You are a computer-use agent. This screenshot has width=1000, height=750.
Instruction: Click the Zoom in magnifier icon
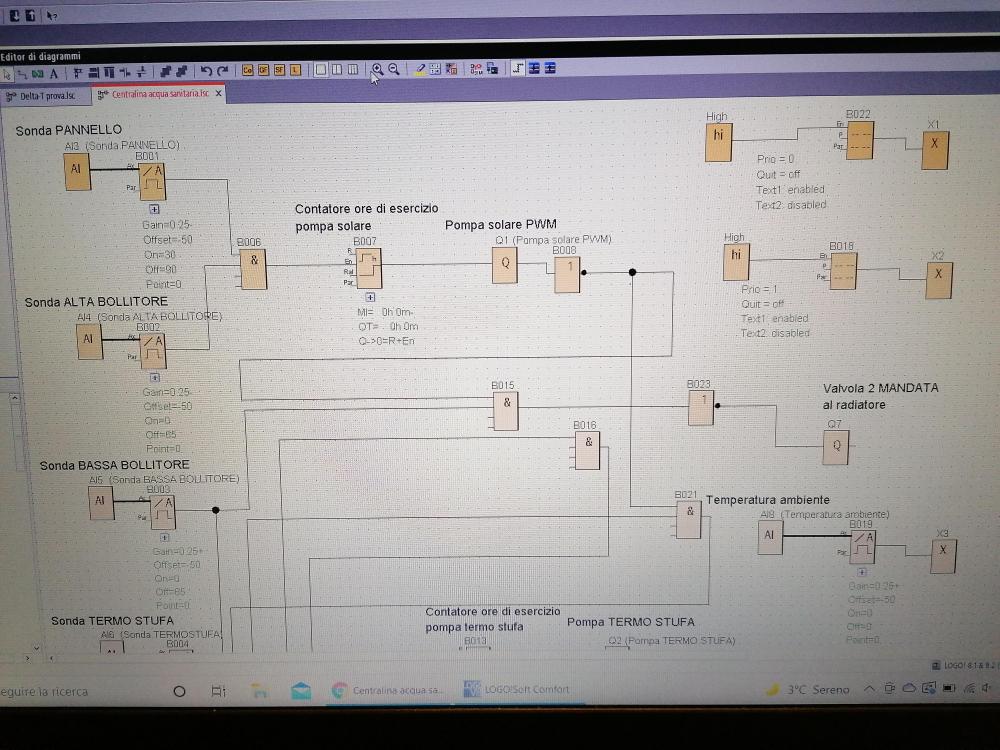click(378, 70)
